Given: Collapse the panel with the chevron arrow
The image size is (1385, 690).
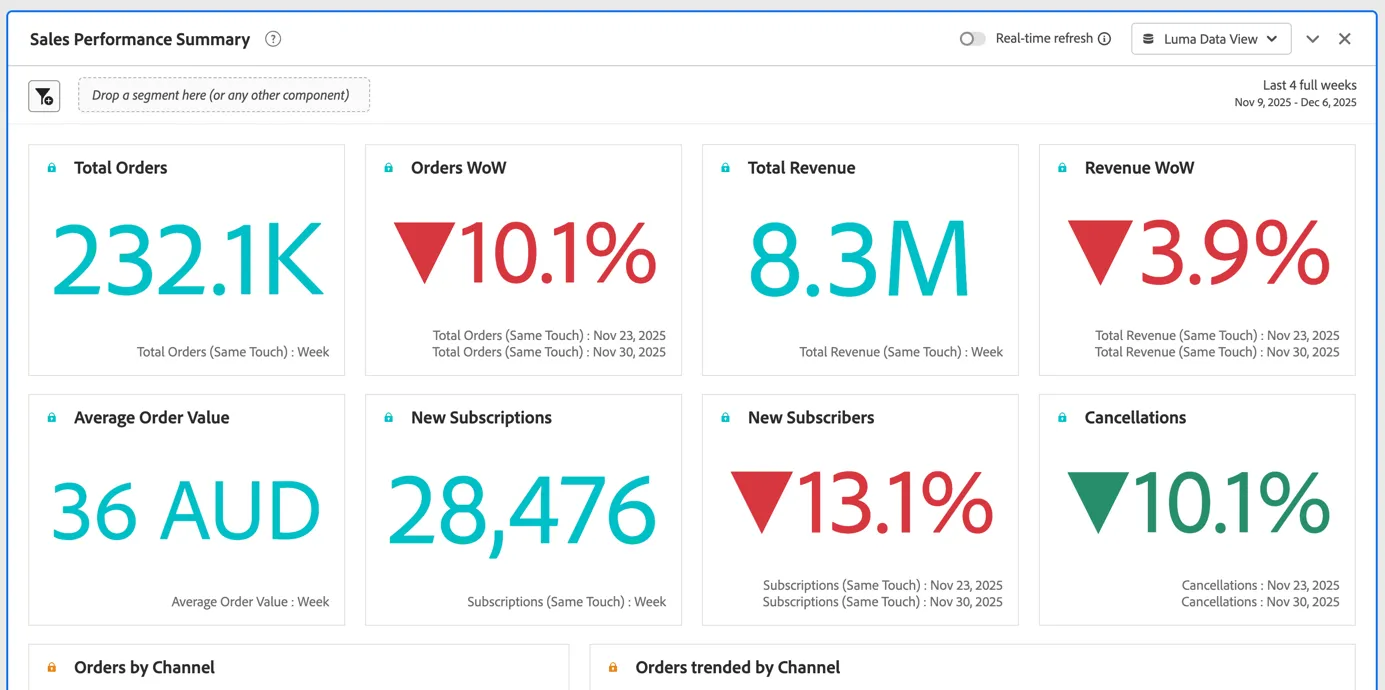Looking at the screenshot, I should [x=1313, y=39].
